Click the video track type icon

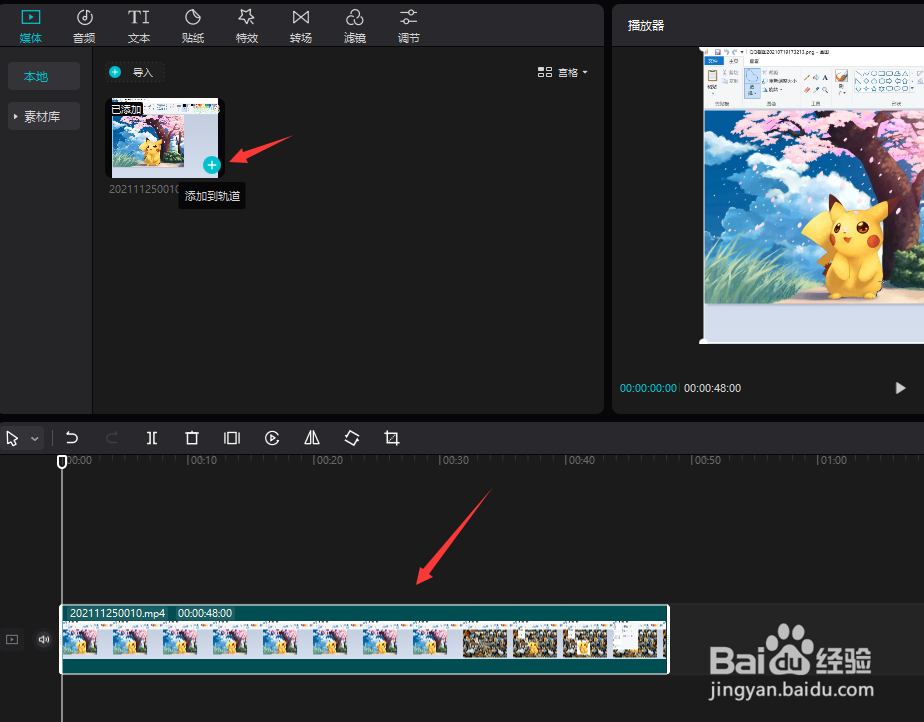[12, 639]
